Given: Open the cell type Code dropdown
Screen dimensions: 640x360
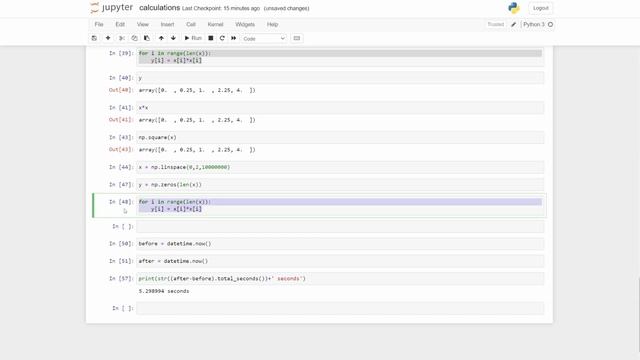Looking at the screenshot, I should pos(264,38).
